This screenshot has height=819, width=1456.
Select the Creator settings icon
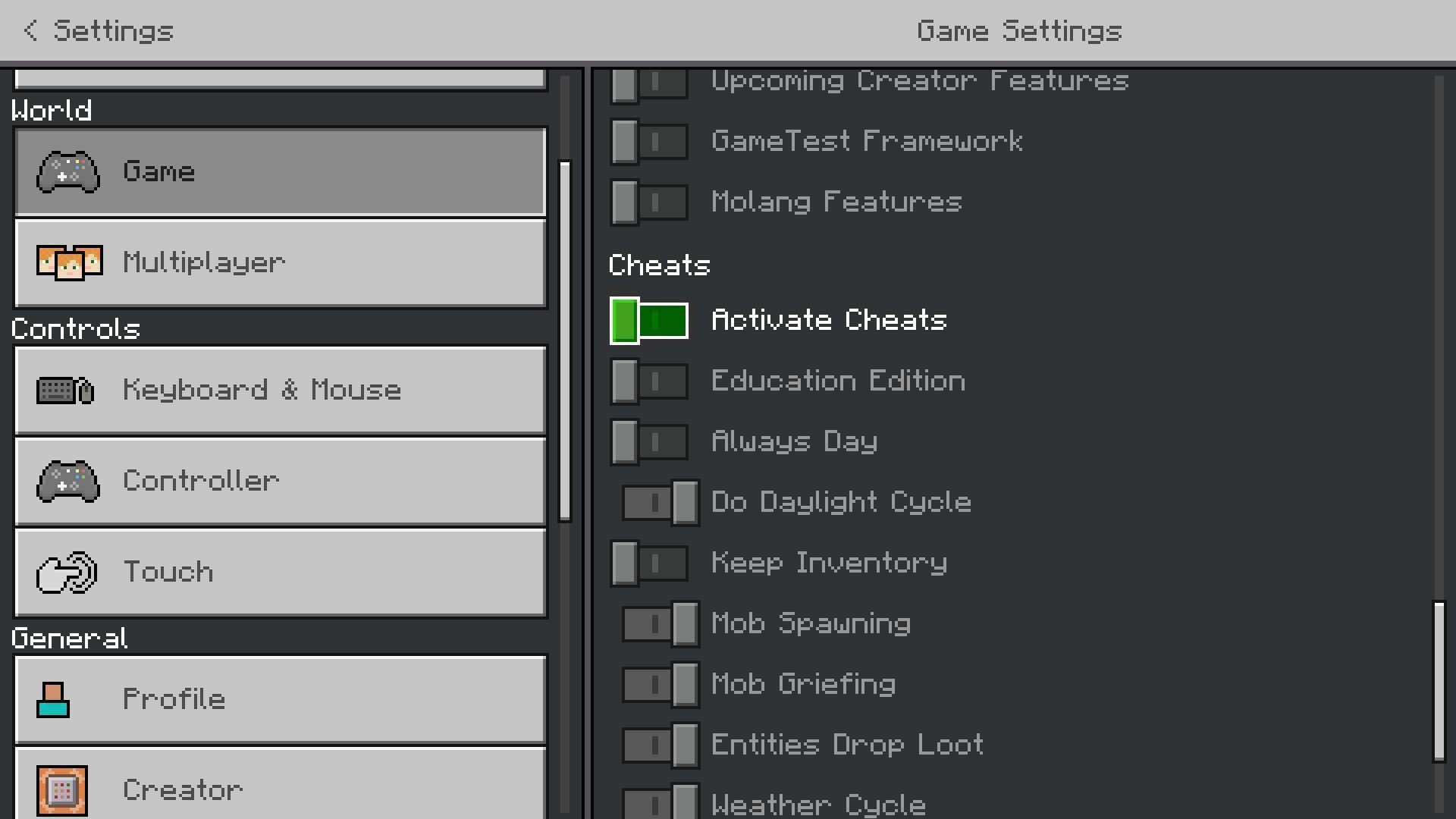[x=62, y=790]
